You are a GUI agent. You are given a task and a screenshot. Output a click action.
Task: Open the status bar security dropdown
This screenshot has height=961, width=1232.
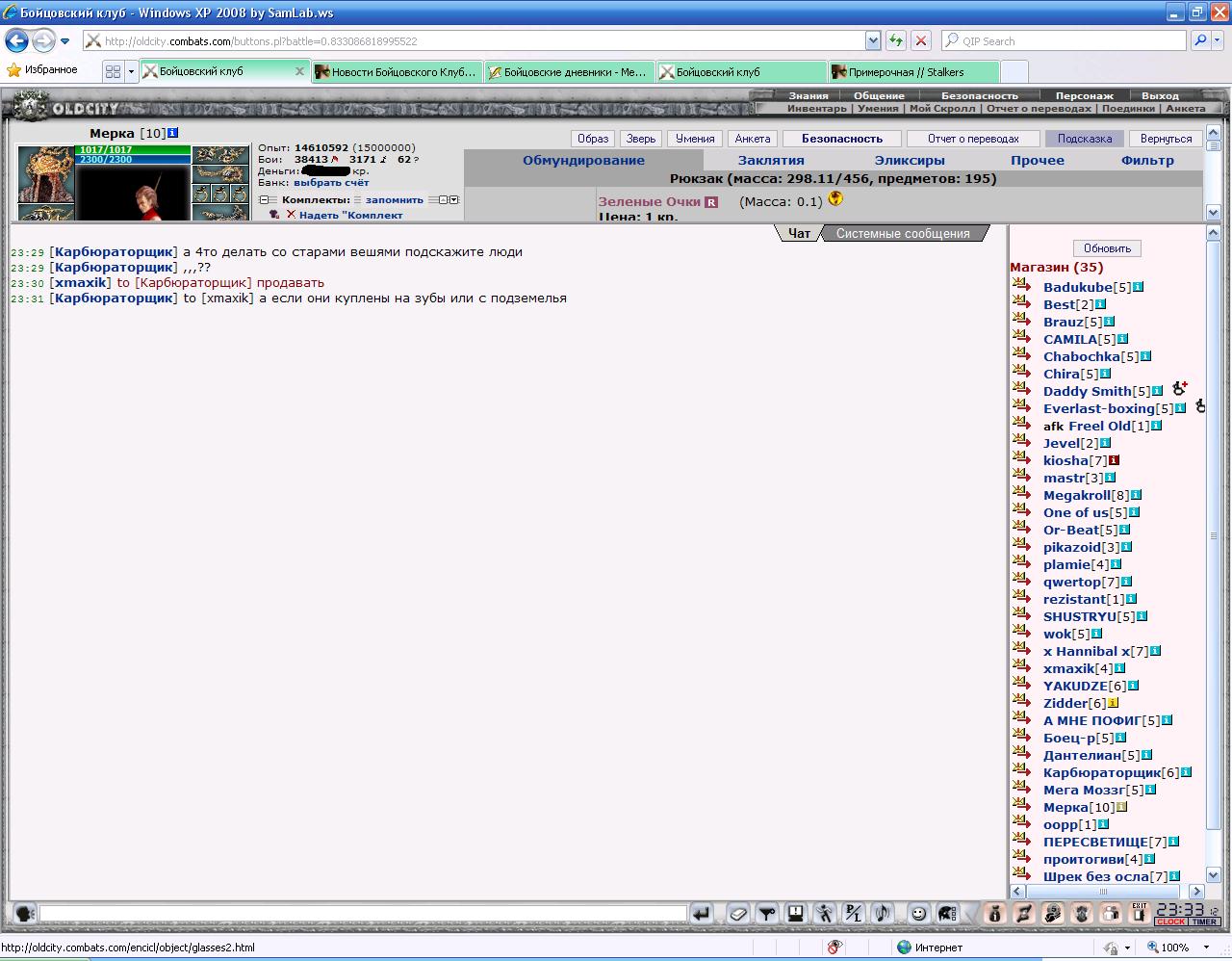point(1128,948)
